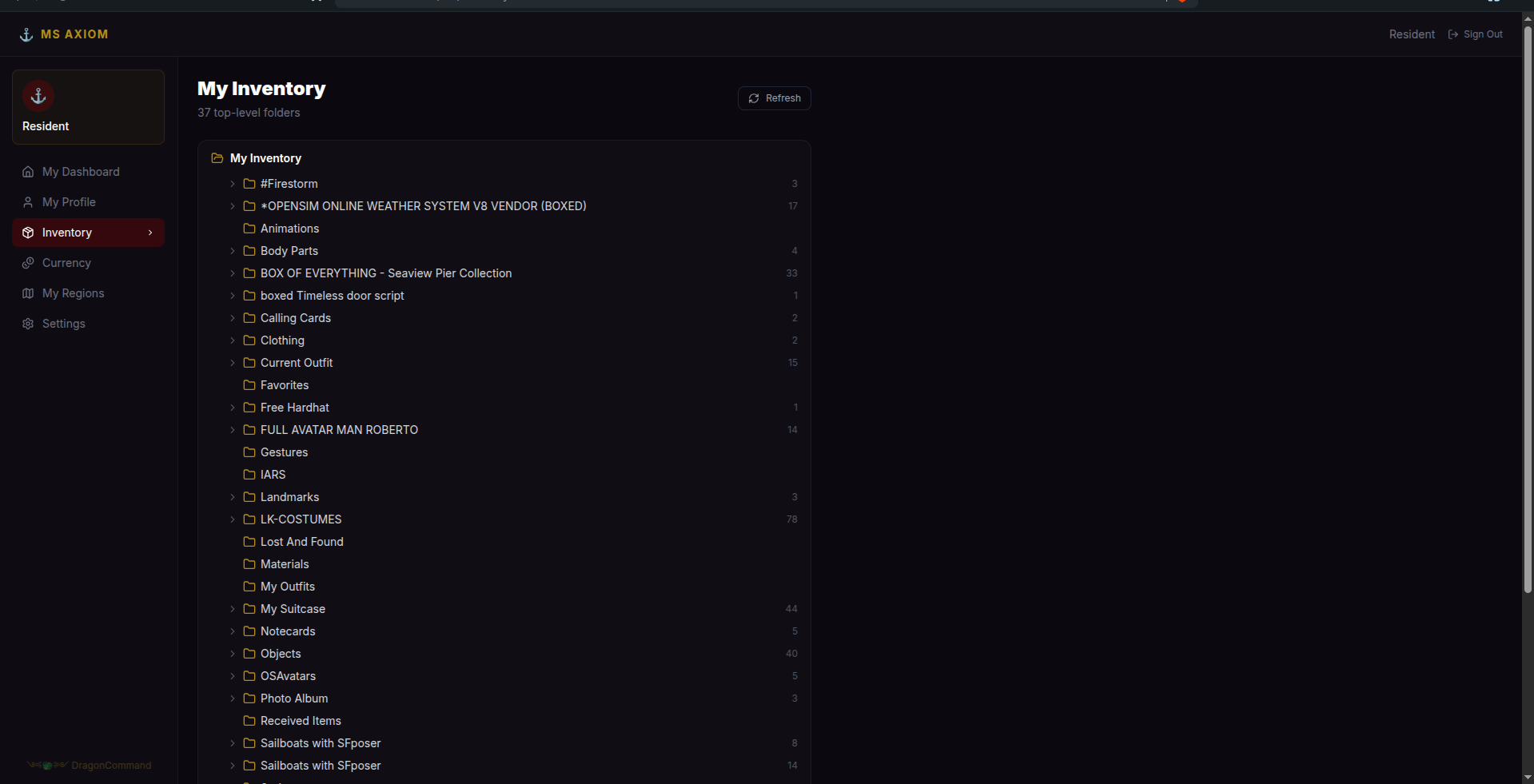
Task: Expand the #Firestorm folder
Action: pos(233,184)
